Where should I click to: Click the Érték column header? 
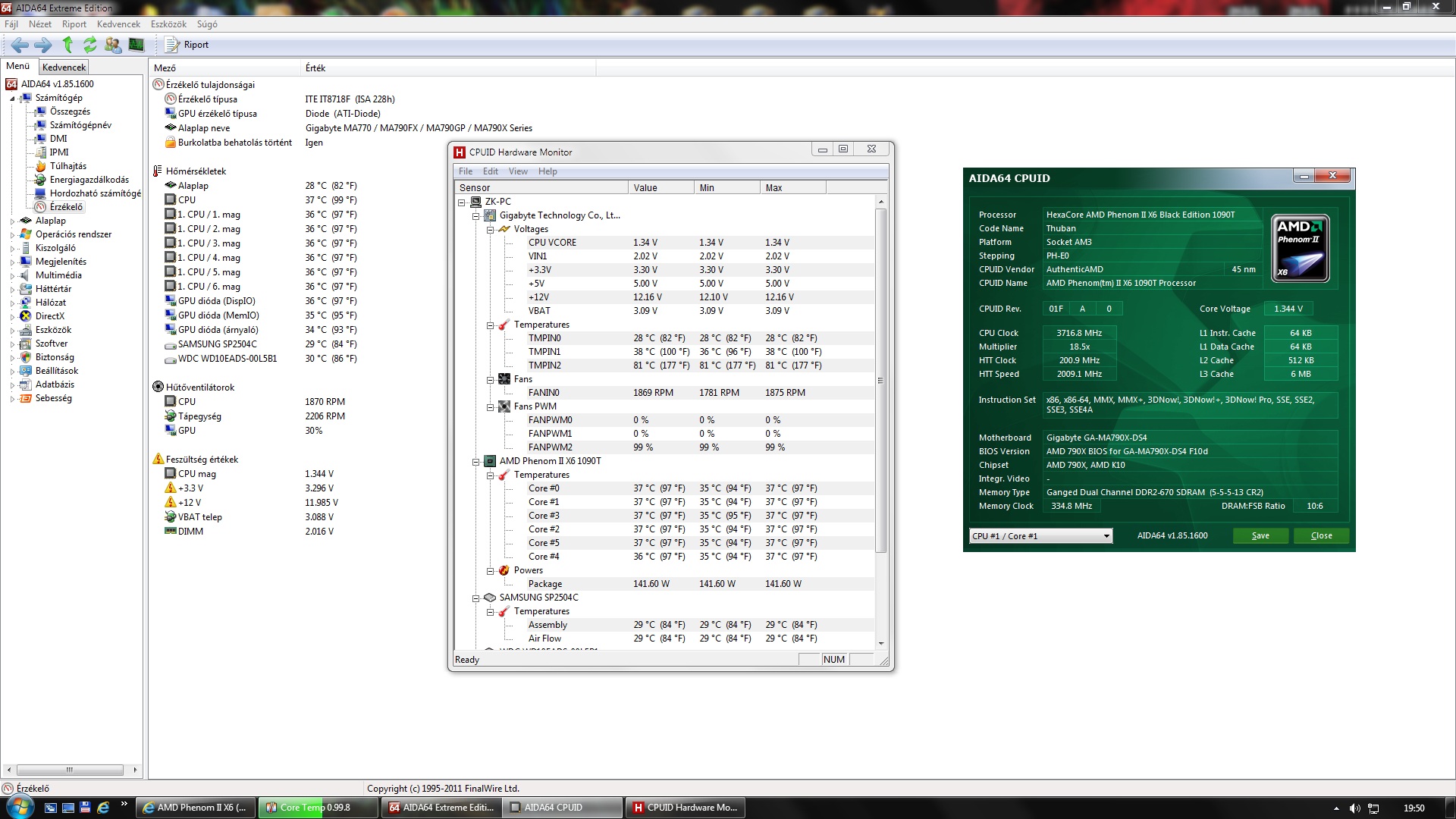(449, 68)
